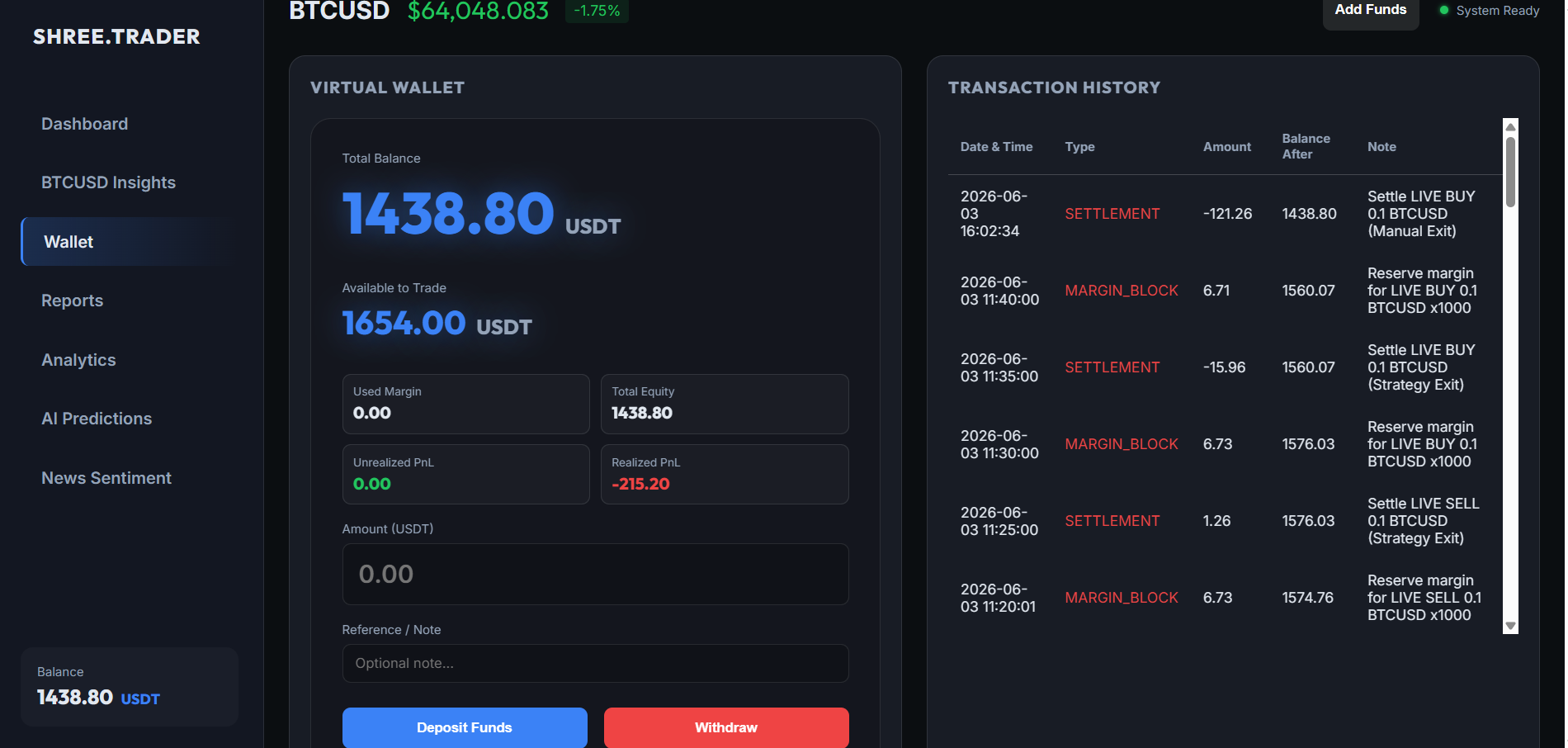Click the 6.71 amount cell

point(1216,291)
